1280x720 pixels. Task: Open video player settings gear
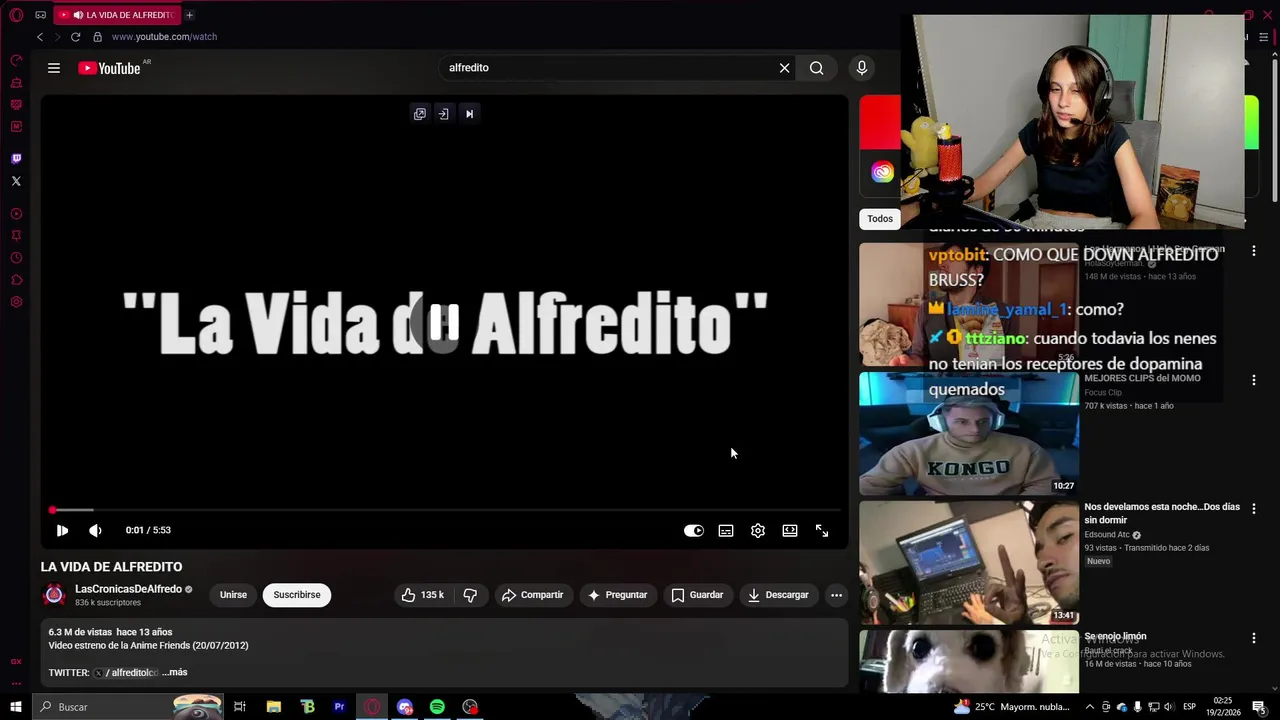click(758, 531)
